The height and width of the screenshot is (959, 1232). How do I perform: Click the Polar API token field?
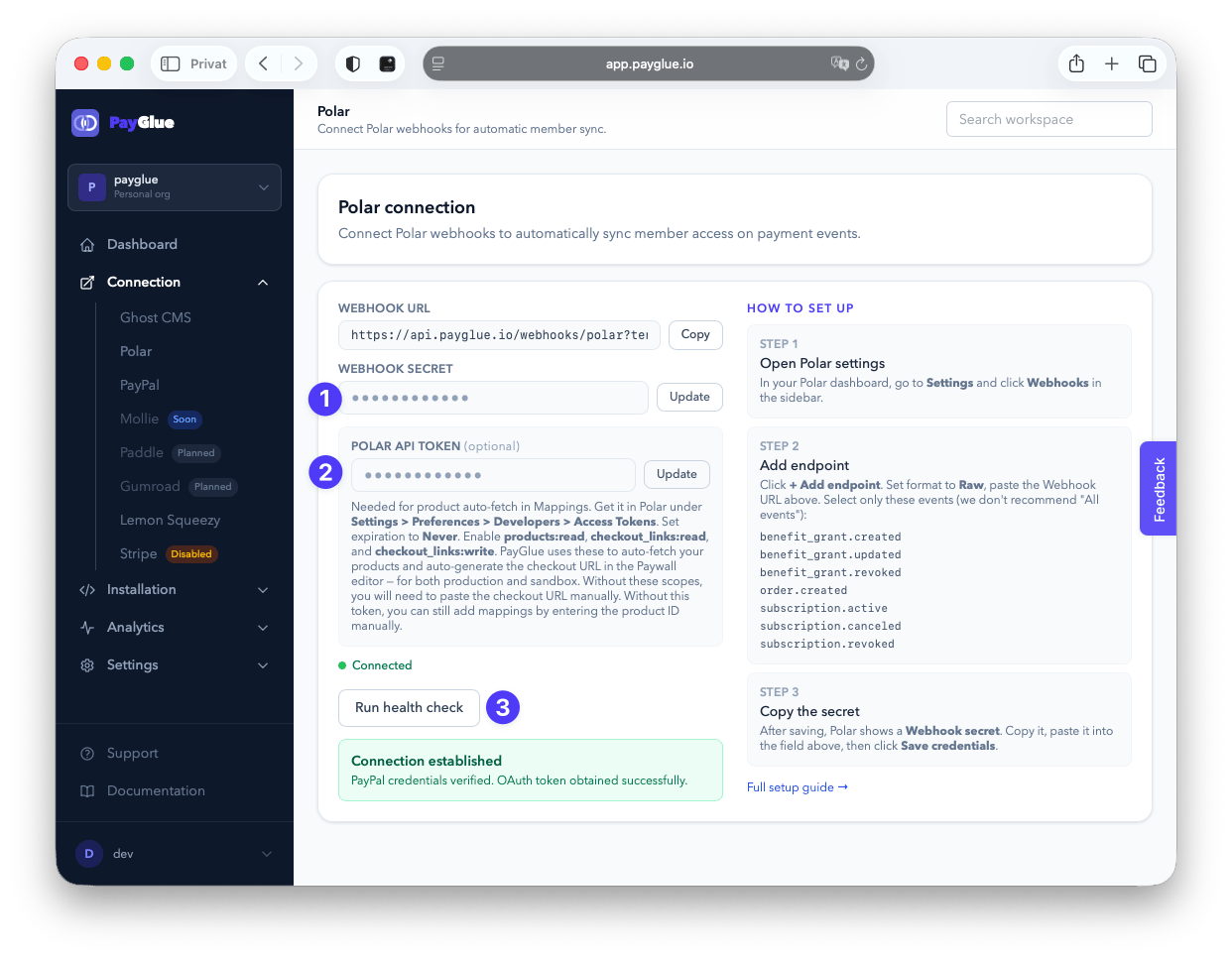click(493, 475)
